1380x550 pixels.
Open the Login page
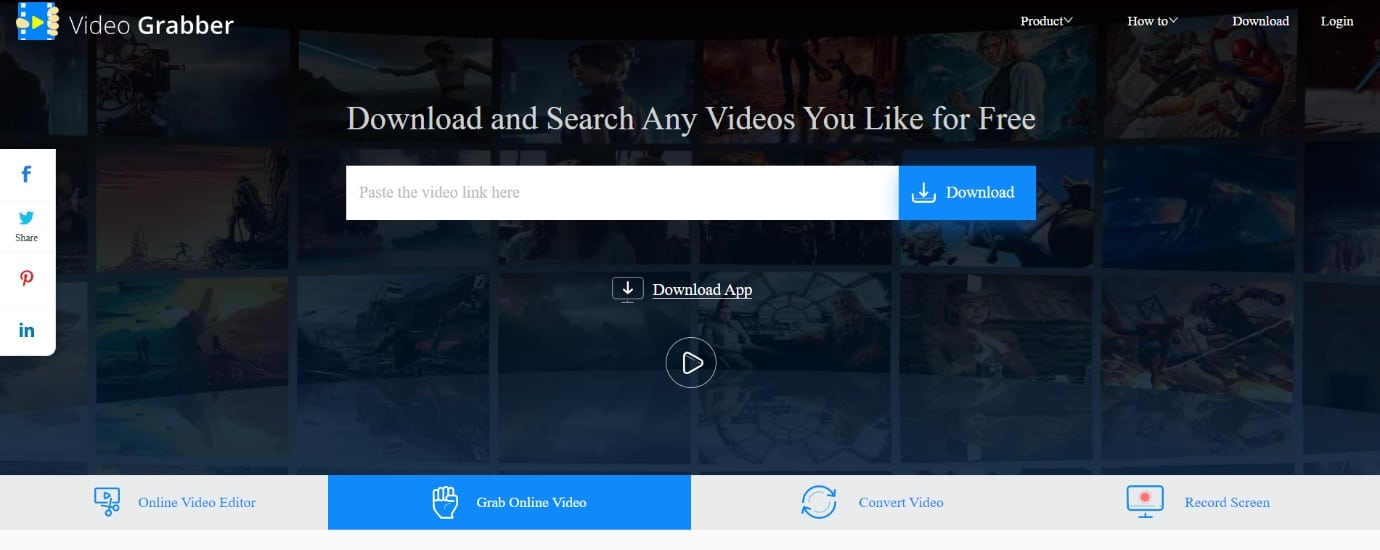1337,21
